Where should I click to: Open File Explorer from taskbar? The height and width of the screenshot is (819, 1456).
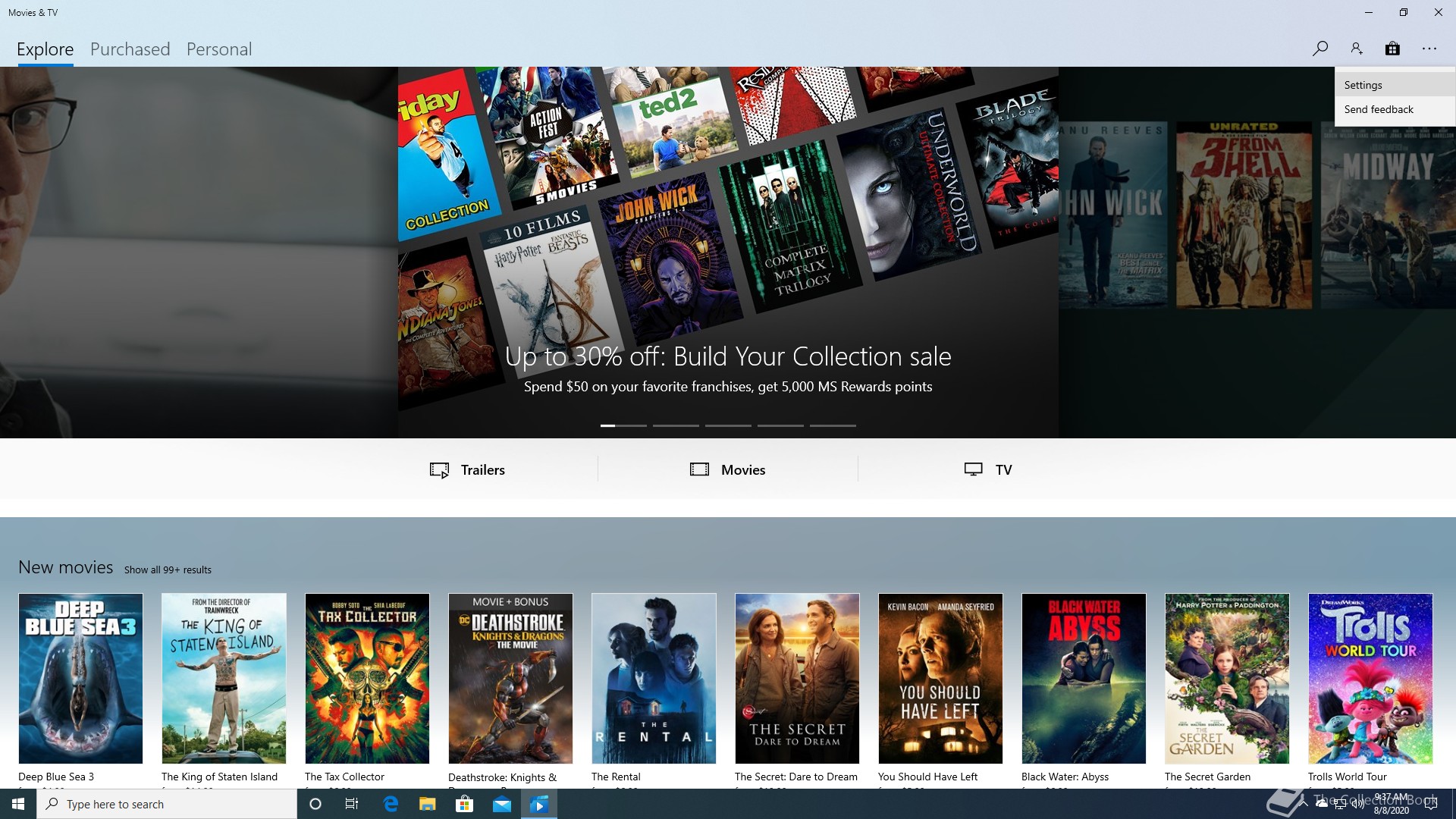click(x=428, y=804)
